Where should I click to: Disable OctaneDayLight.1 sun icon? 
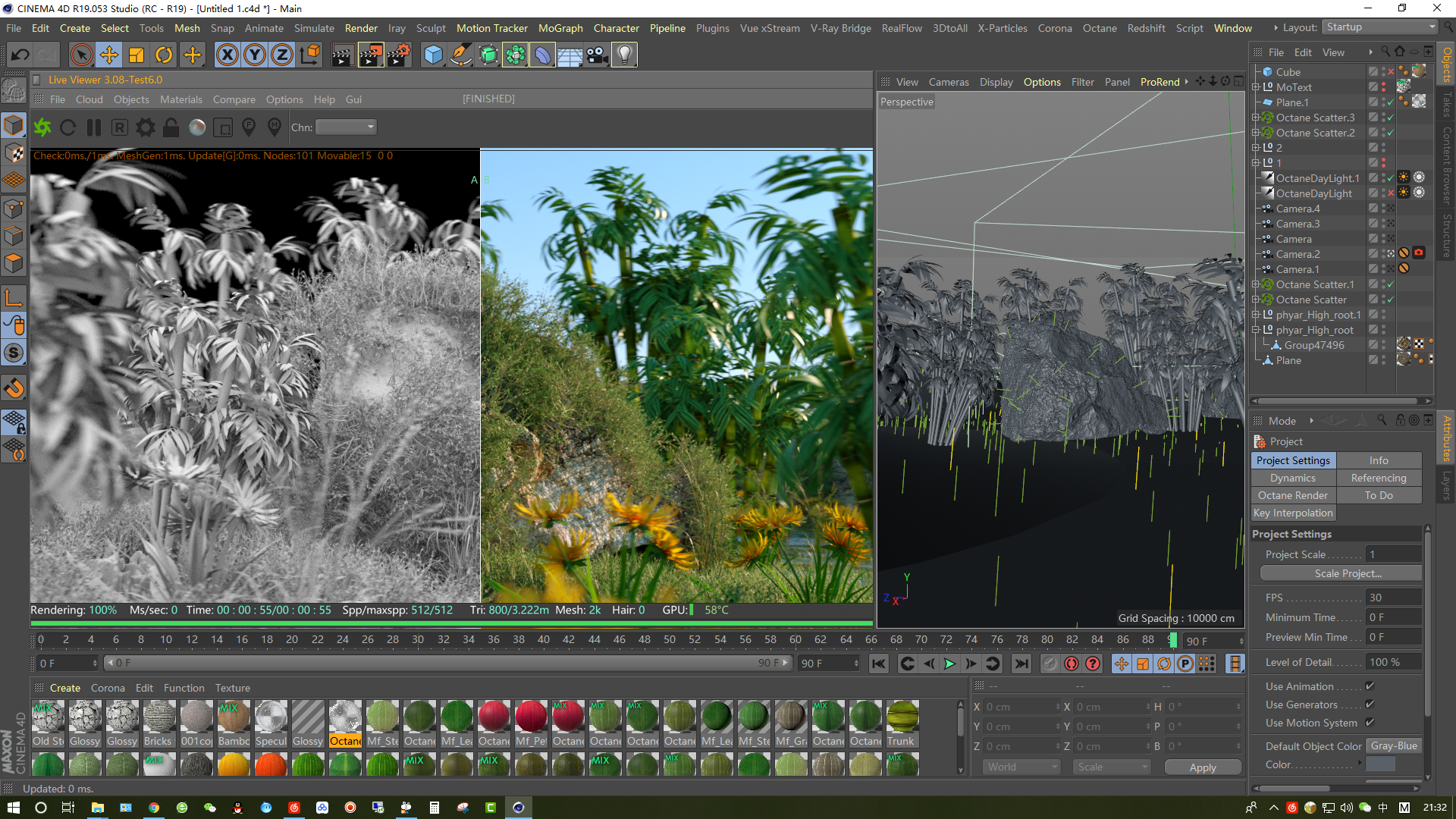tap(1405, 177)
